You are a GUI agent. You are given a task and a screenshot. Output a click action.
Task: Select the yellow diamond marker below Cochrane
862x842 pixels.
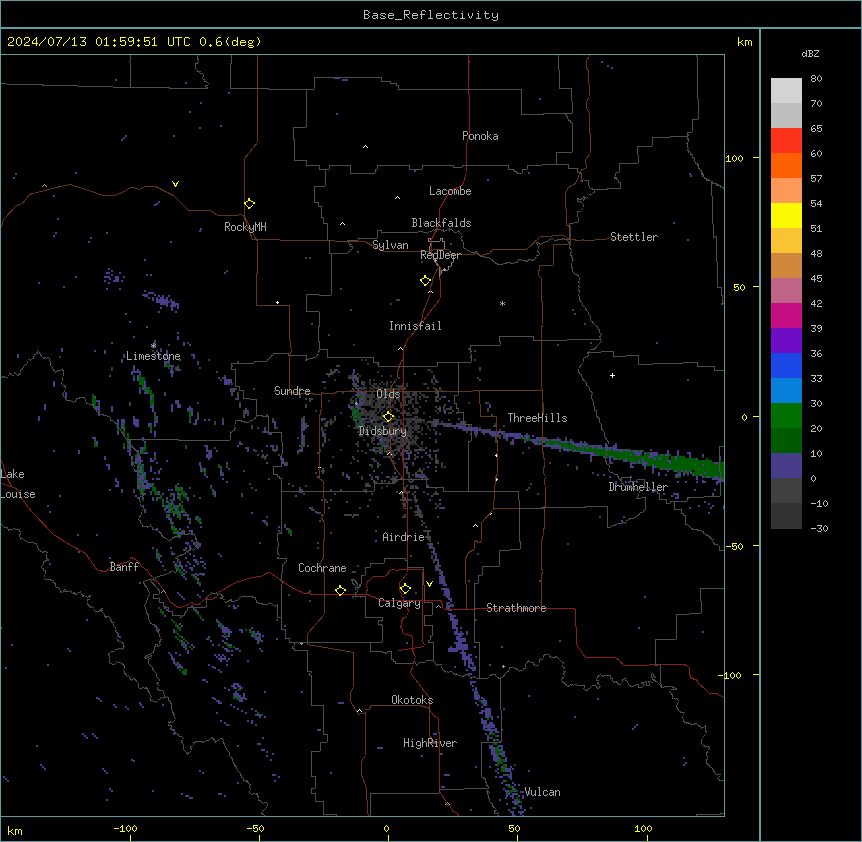[340, 590]
